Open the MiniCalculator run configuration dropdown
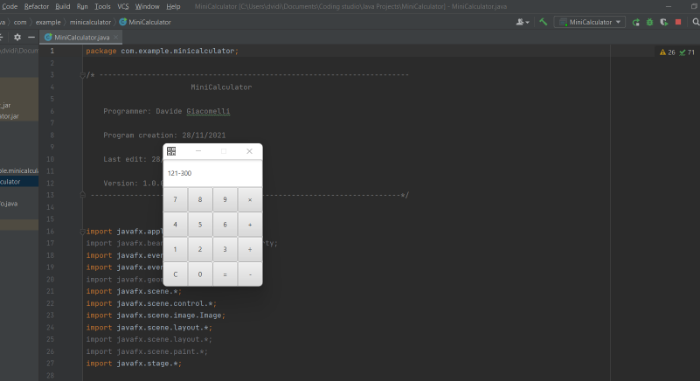 [590, 22]
